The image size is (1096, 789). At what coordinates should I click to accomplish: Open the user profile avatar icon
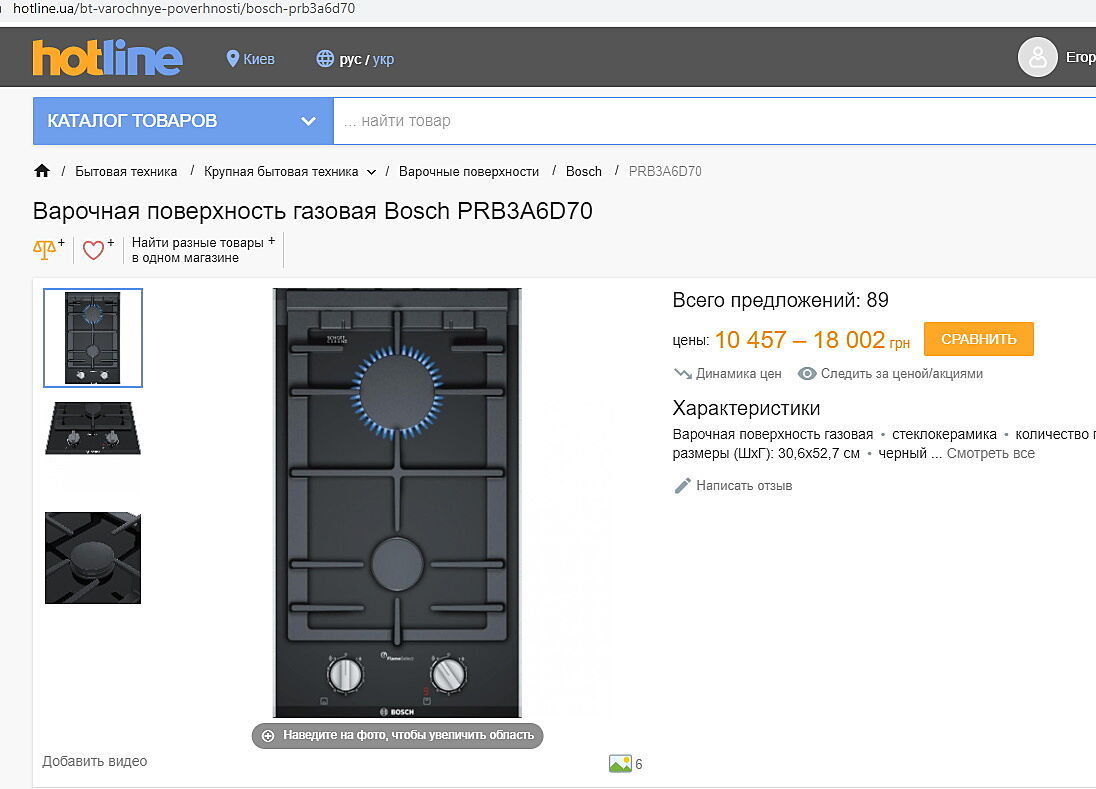click(x=1037, y=58)
